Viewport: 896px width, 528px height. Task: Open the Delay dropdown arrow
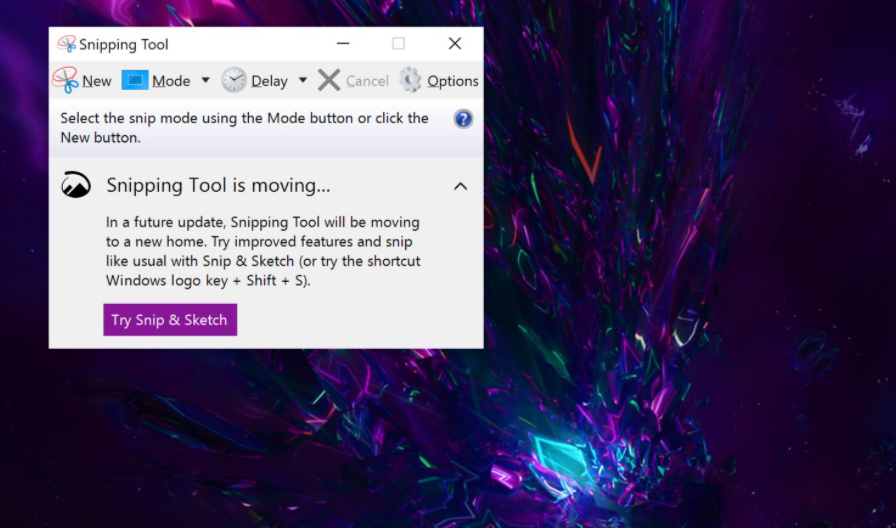[x=303, y=80]
